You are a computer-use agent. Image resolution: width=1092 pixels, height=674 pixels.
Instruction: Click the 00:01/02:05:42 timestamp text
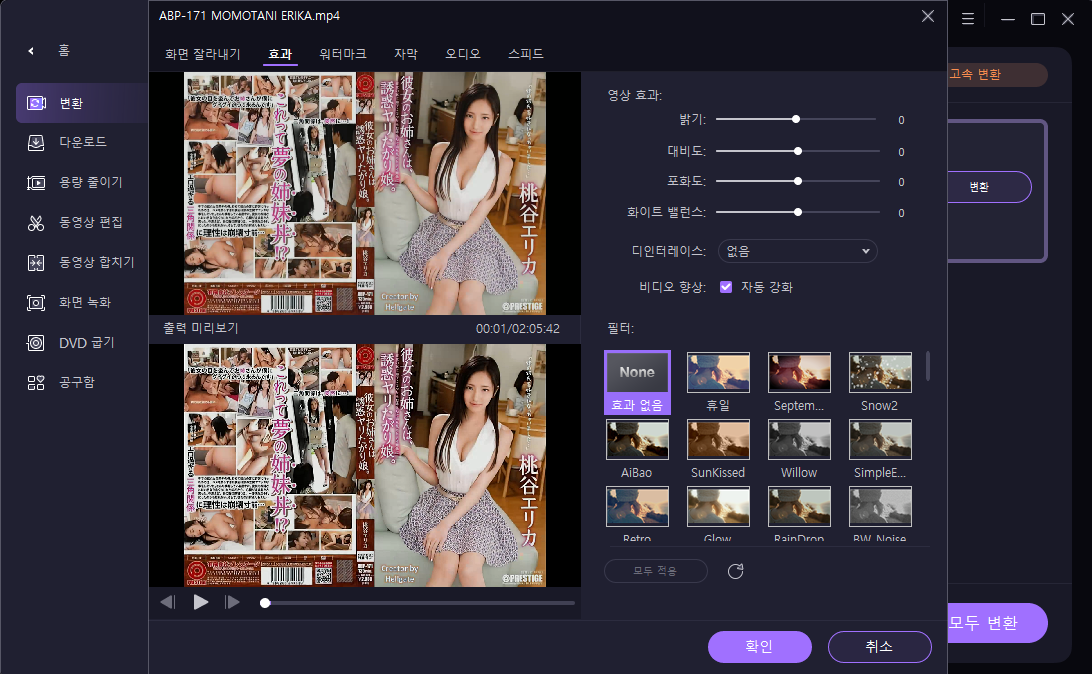(x=517, y=329)
